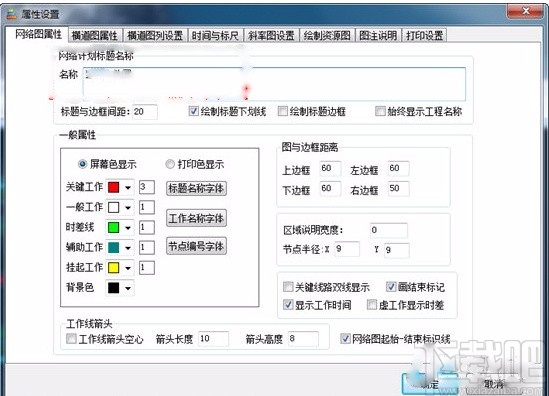Click the 标题与边框间距 input field
The width and height of the screenshot is (549, 396).
point(145,112)
